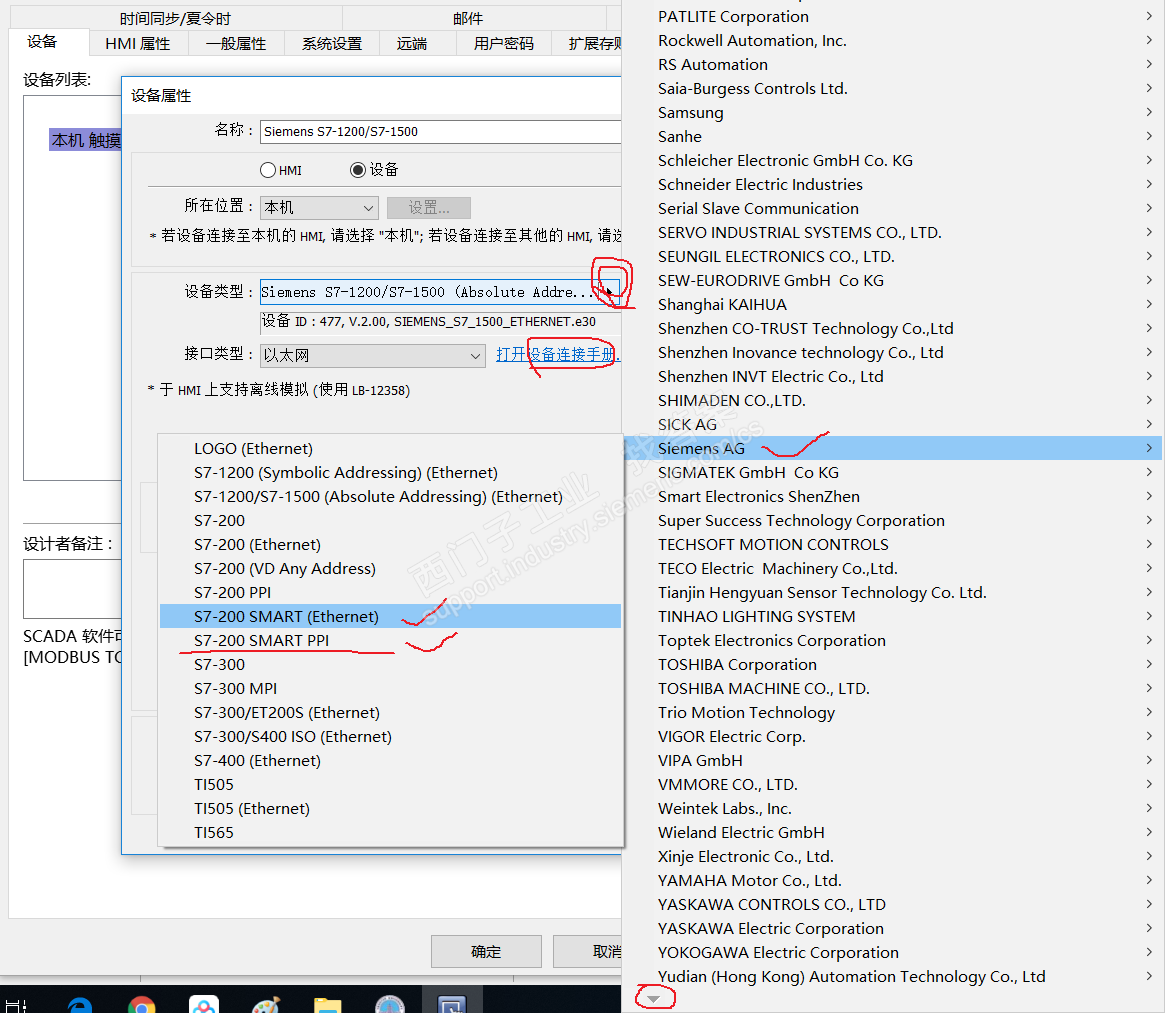Image resolution: width=1165 pixels, height=1013 pixels.
Task: Open the Paint app on the taskbar
Action: (265, 1004)
